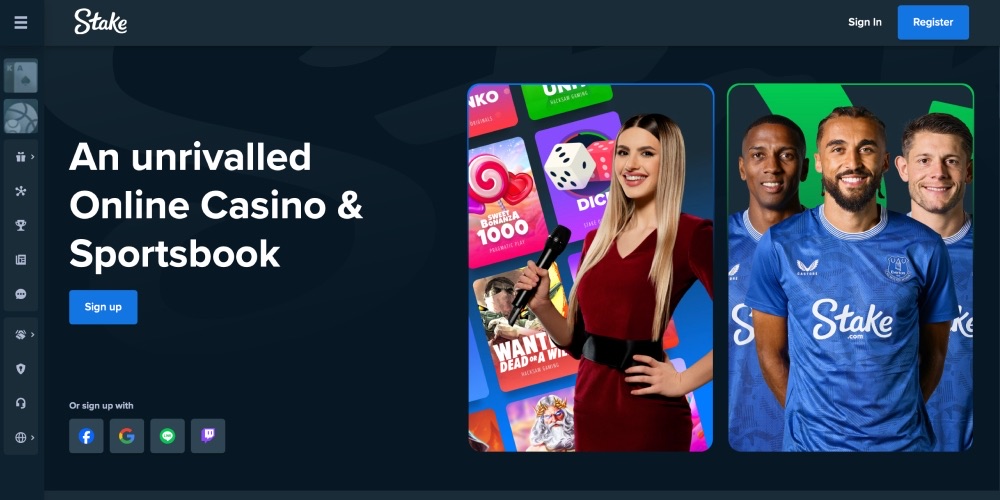
Task: Sign up with Google icon
Action: (x=127, y=436)
